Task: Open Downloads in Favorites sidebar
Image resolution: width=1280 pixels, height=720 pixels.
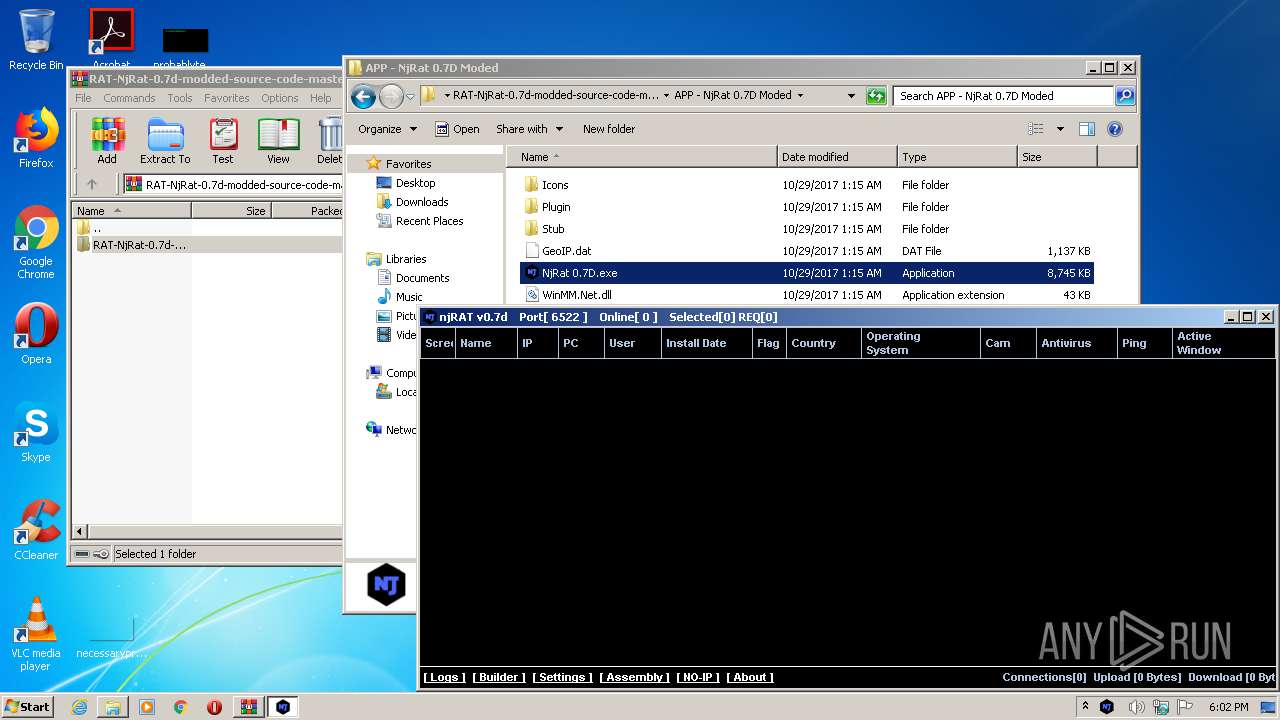Action: tap(422, 202)
